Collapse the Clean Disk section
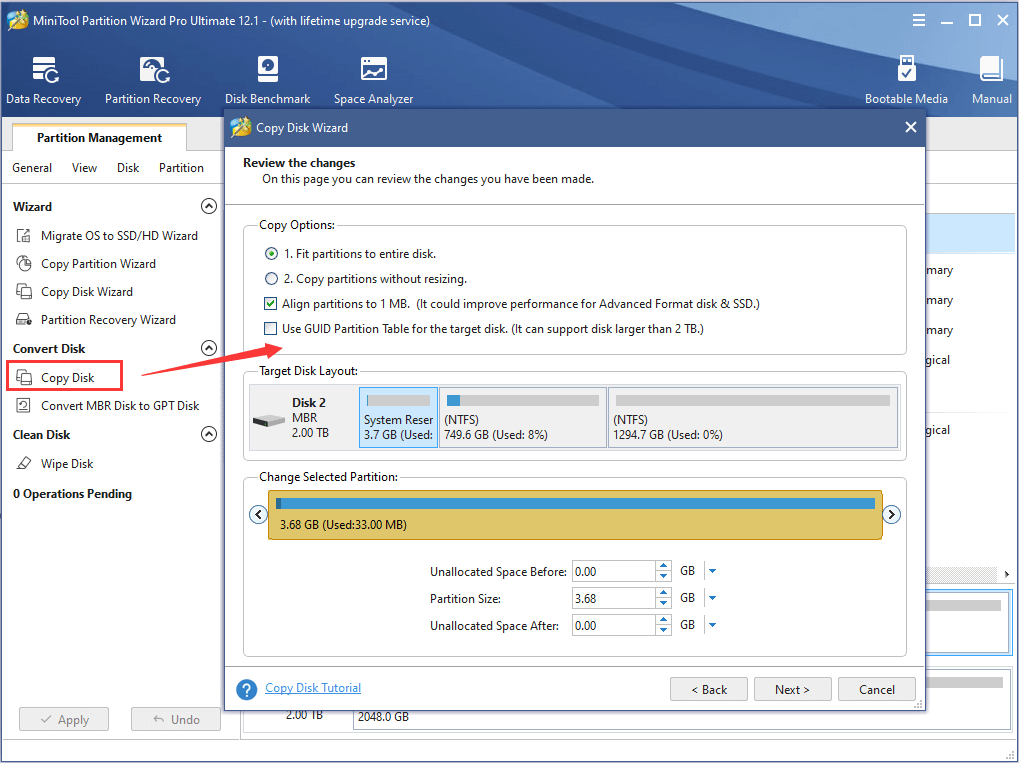This screenshot has height=763, width=1019. pyautogui.click(x=209, y=434)
